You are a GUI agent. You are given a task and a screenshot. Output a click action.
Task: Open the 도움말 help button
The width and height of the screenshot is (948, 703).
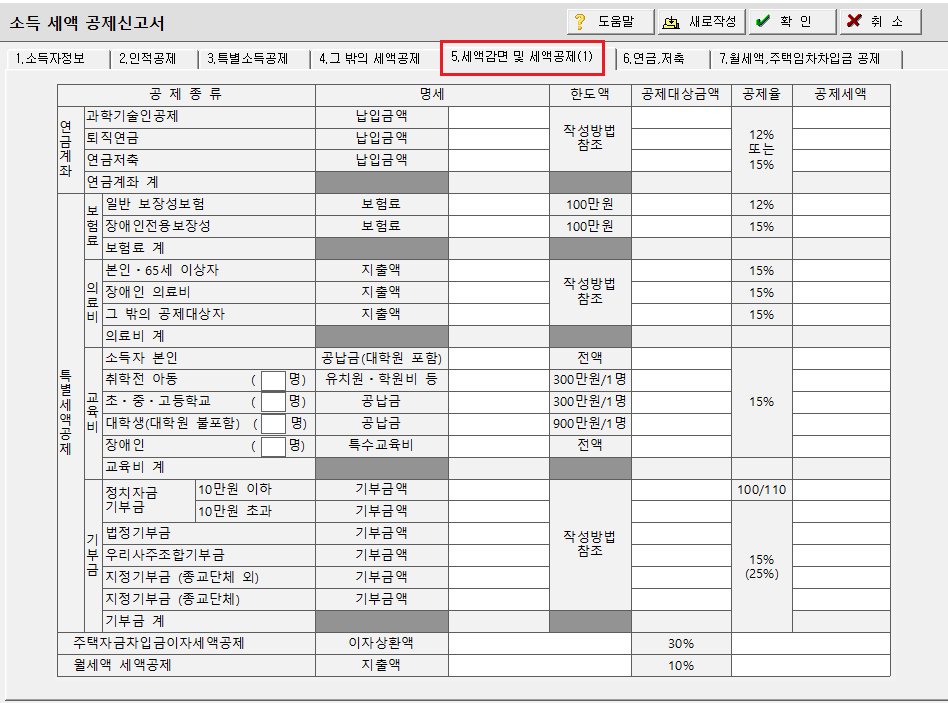click(611, 22)
